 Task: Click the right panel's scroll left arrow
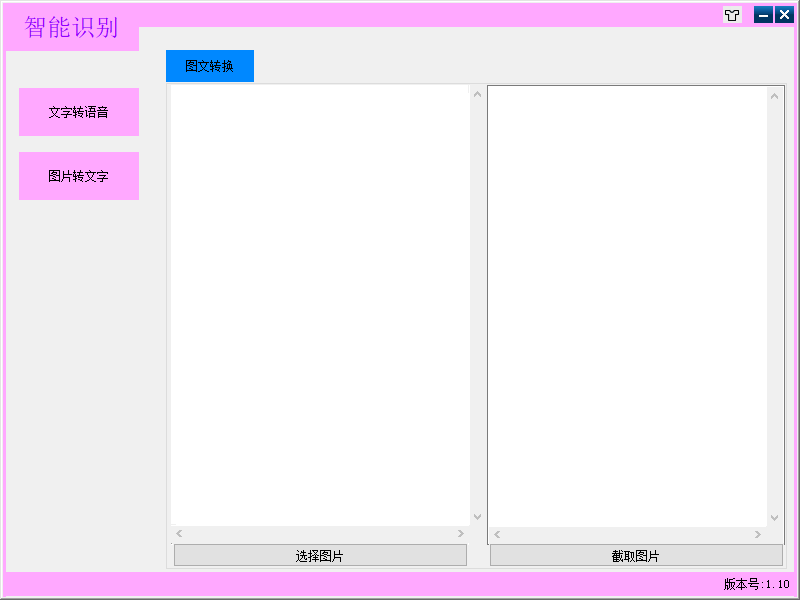[497, 535]
